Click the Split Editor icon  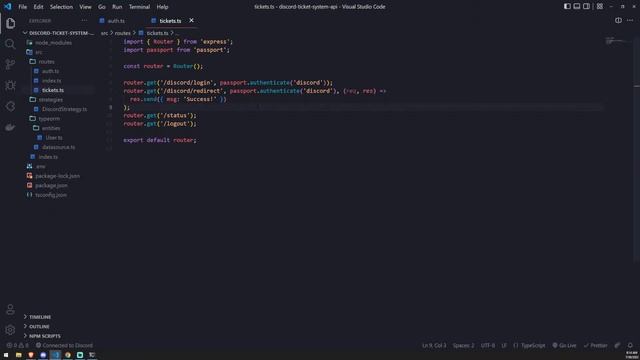click(x=618, y=20)
